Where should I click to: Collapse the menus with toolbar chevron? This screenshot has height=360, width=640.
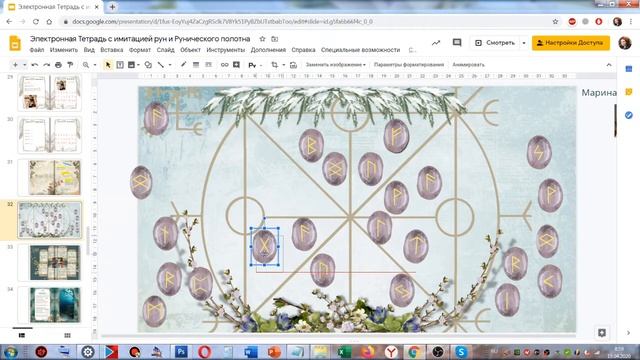[609, 65]
